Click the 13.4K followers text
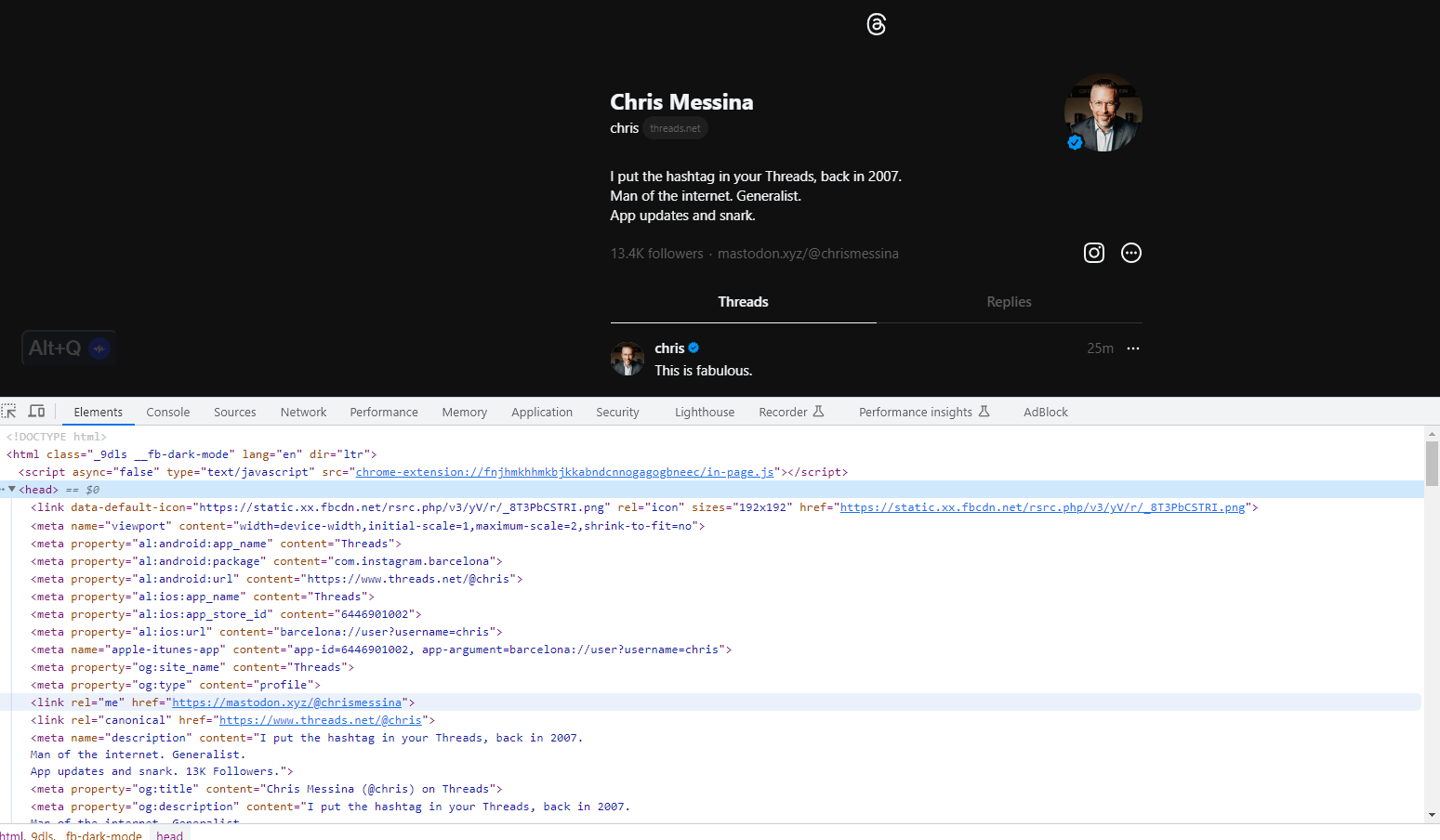1440x840 pixels. coord(657,254)
